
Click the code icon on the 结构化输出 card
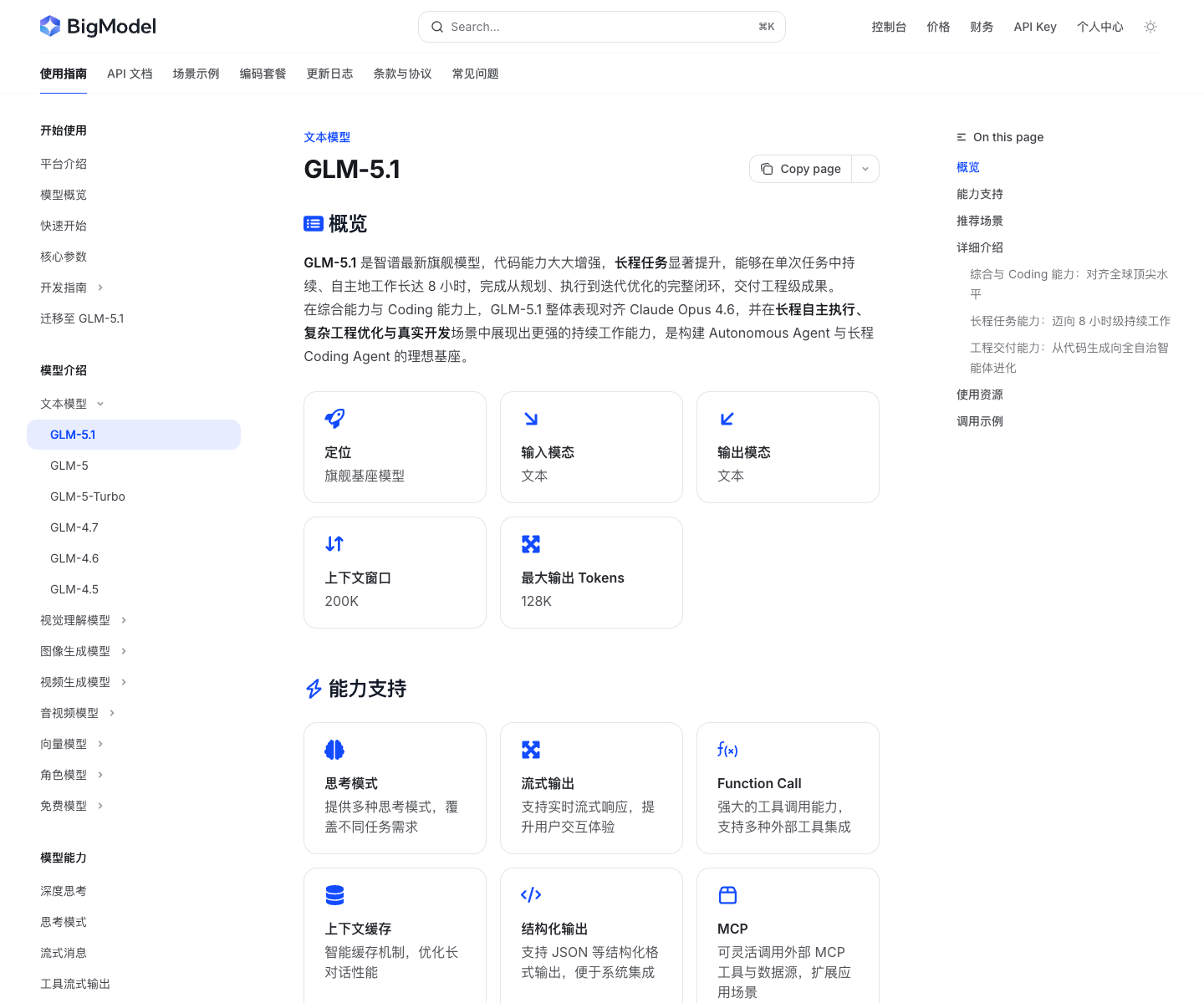pyautogui.click(x=531, y=894)
